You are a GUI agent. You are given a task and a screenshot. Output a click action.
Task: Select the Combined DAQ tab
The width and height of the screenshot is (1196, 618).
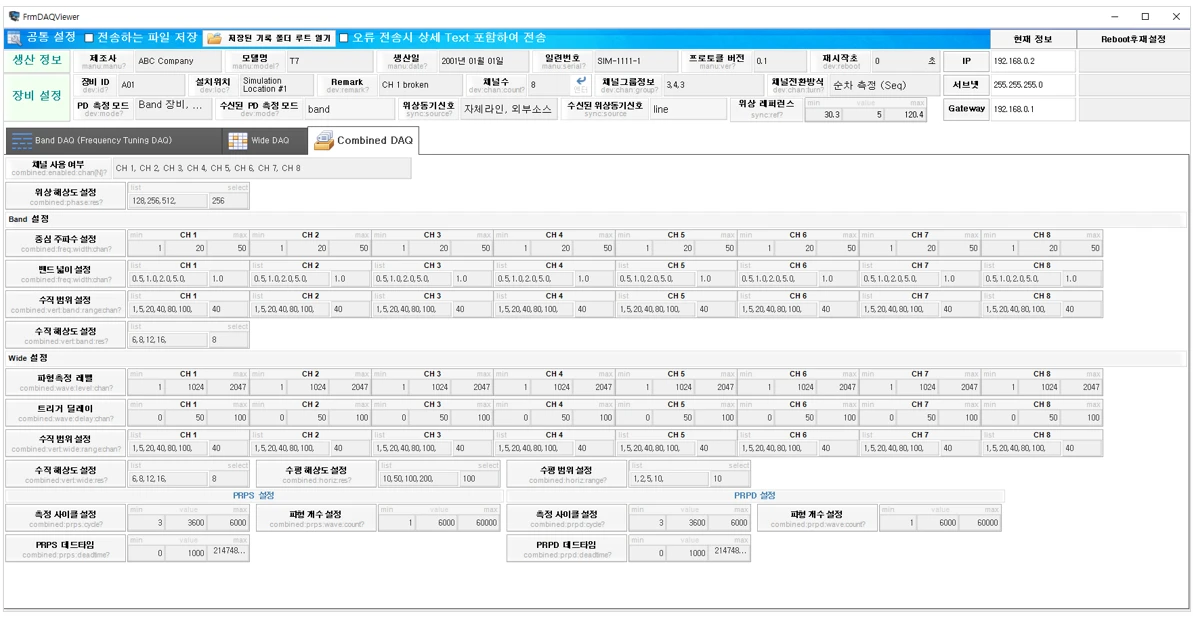tap(364, 140)
